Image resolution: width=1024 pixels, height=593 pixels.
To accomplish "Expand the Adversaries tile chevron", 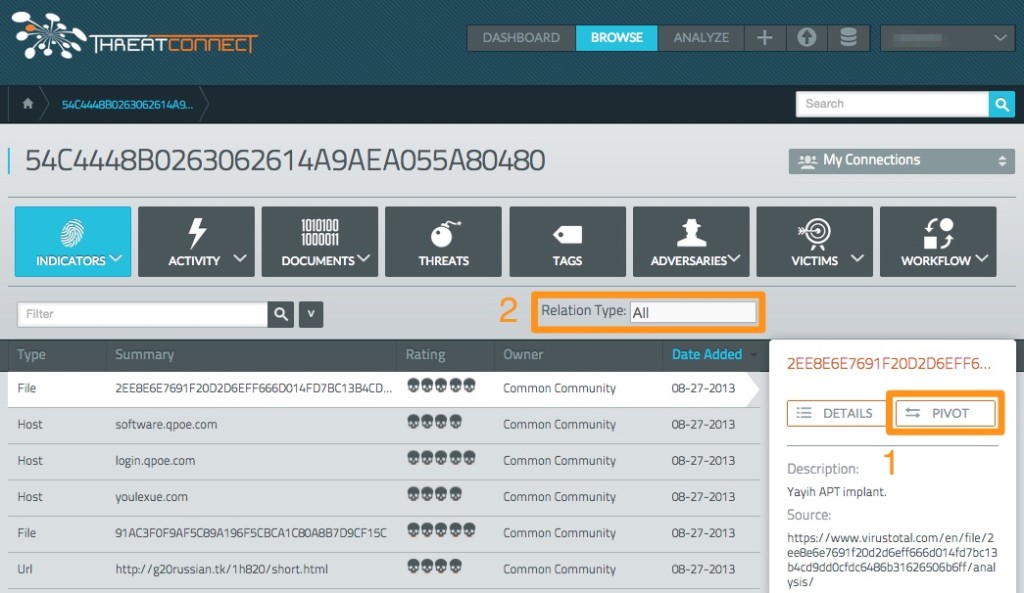I will (x=735, y=259).
